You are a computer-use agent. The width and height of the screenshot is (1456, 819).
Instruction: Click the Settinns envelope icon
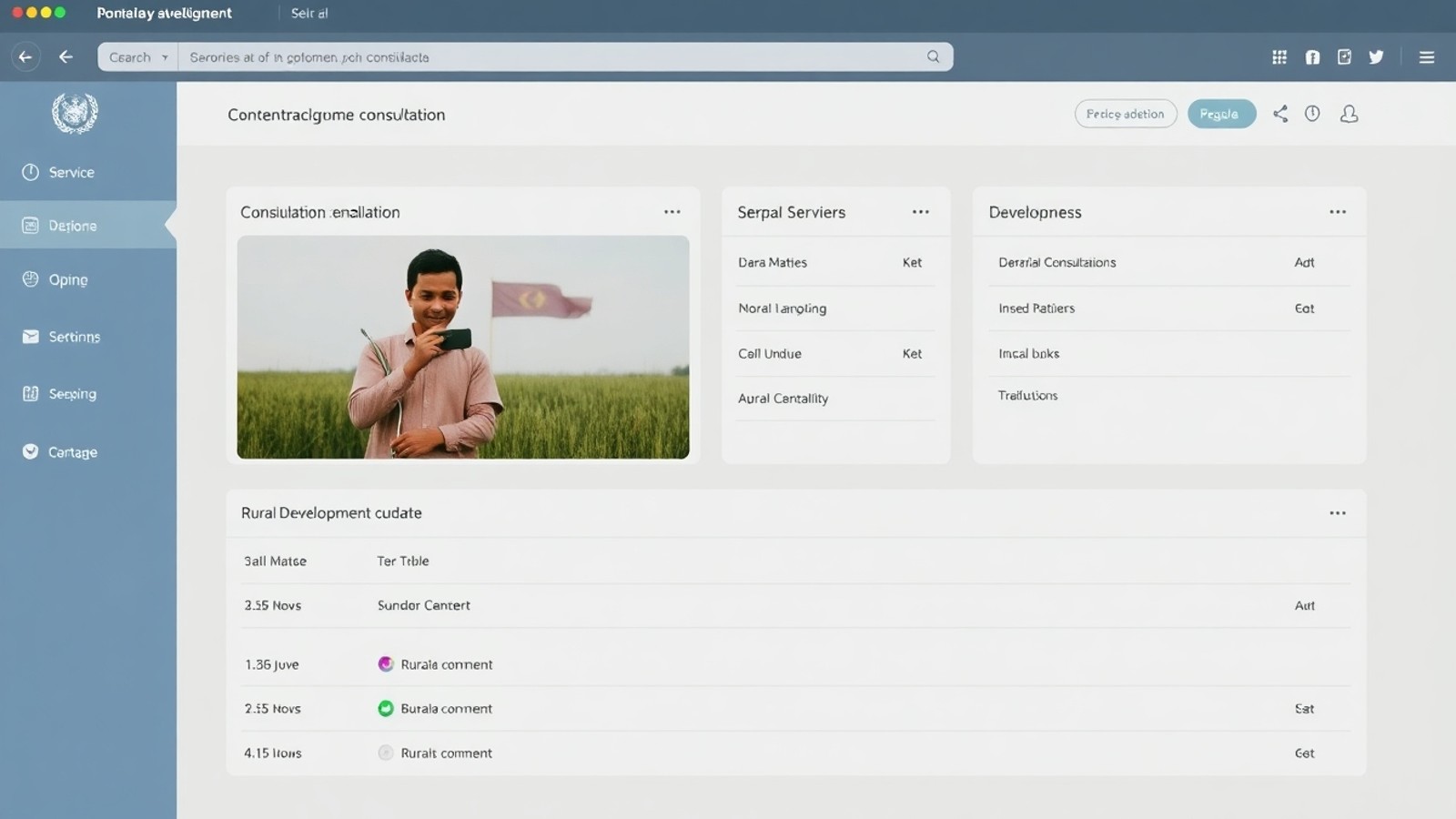coord(30,337)
